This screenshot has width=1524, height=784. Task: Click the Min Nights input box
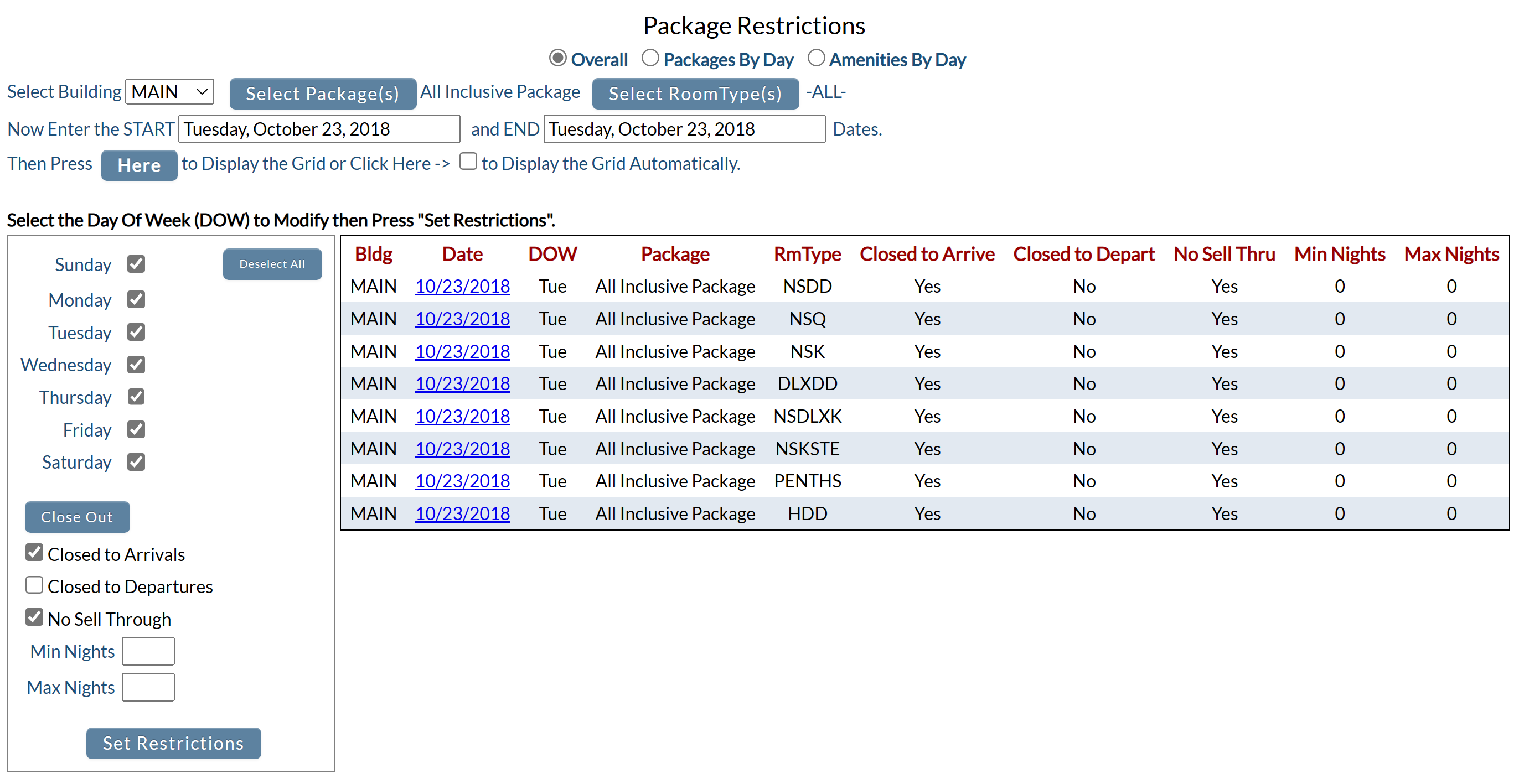148,651
